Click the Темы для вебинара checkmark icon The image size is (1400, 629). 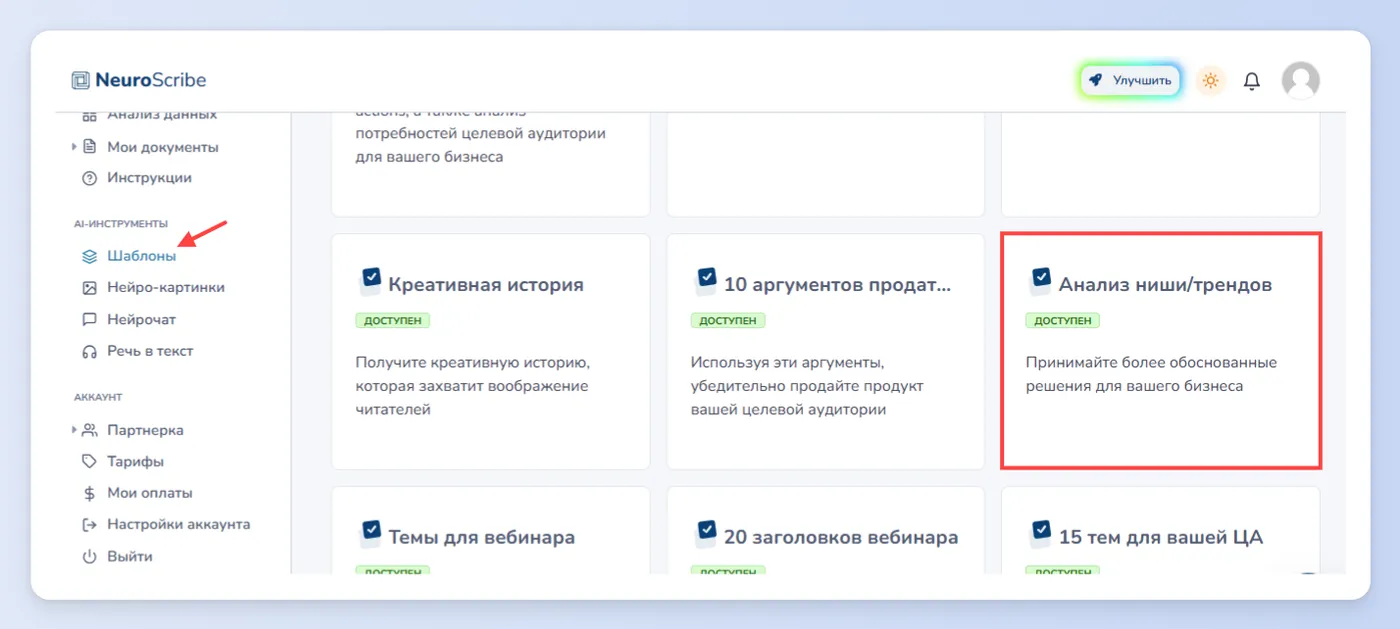370,533
